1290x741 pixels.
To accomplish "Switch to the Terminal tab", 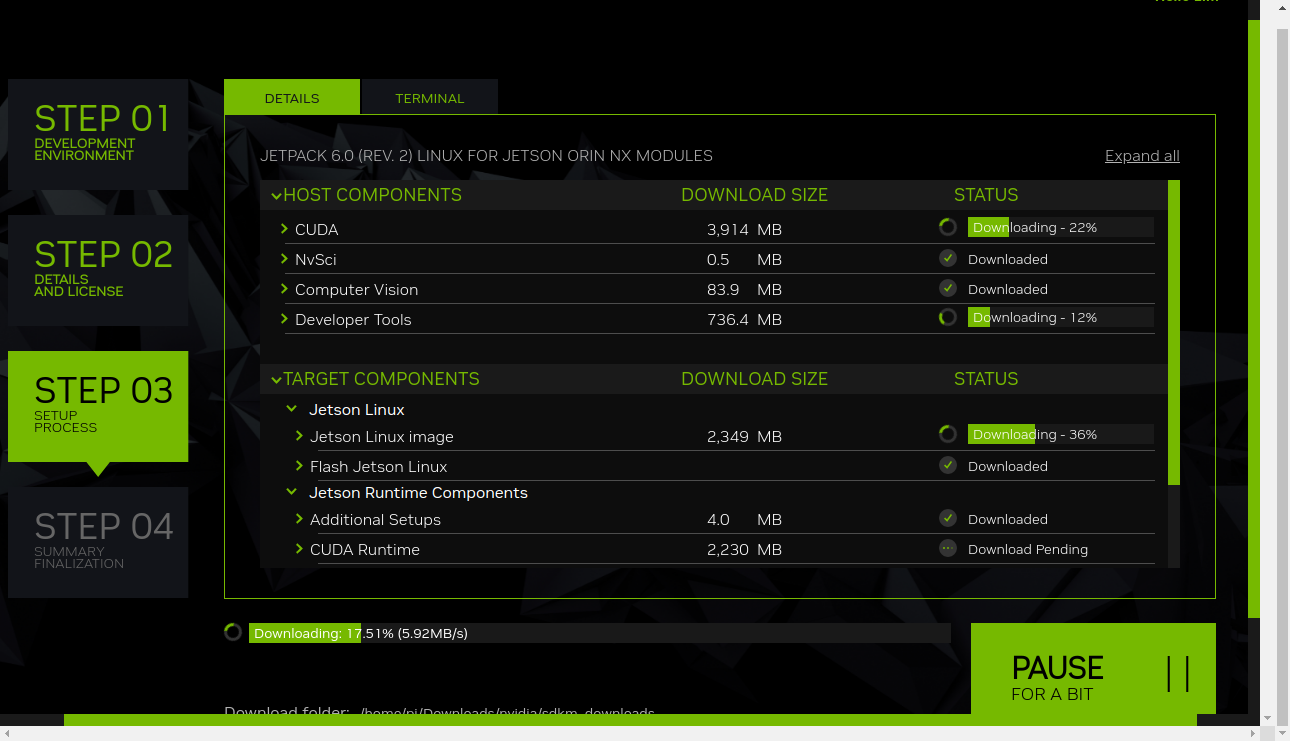I will 430,97.
